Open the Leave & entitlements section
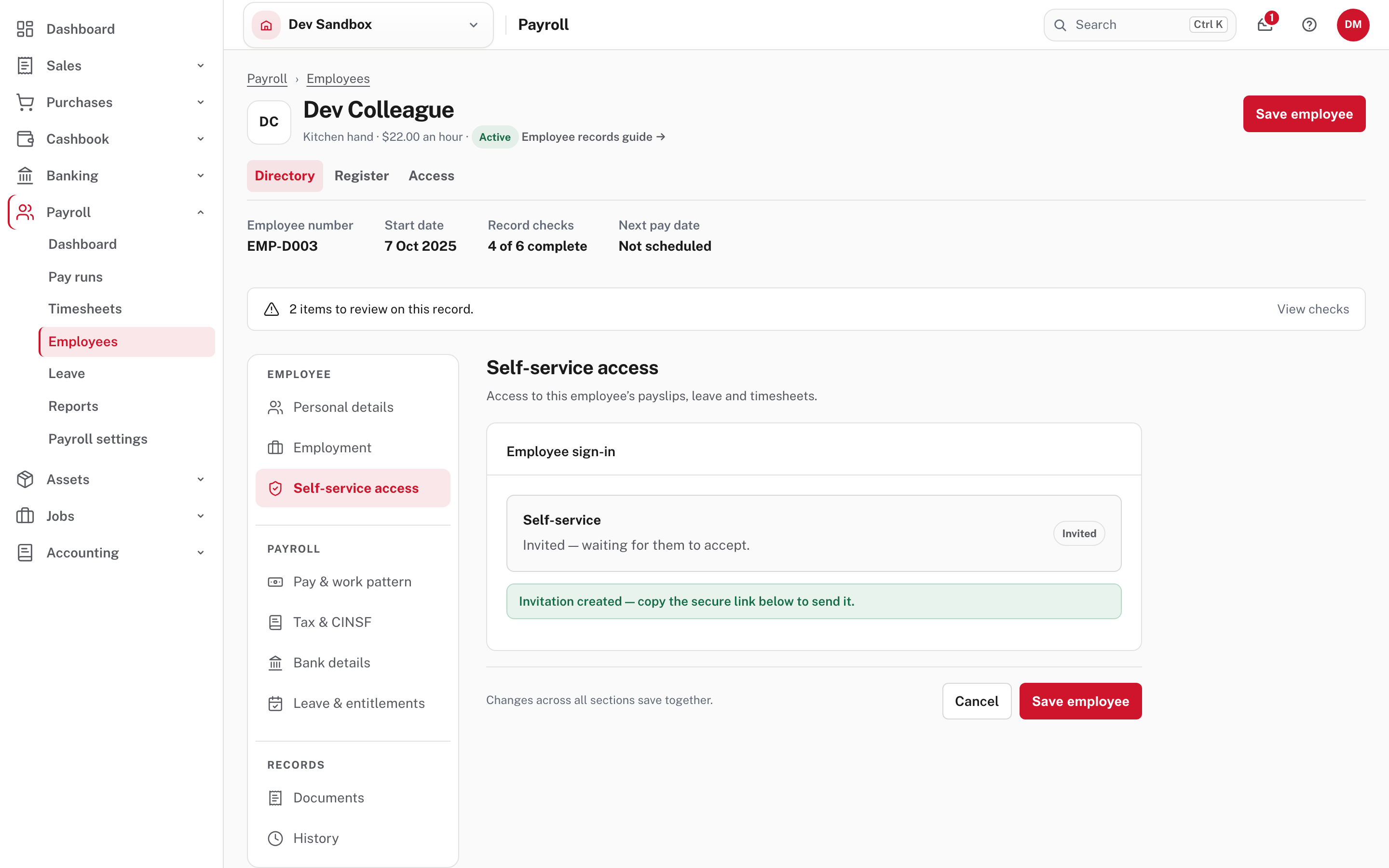Viewport: 1389px width, 868px height. tap(353, 703)
